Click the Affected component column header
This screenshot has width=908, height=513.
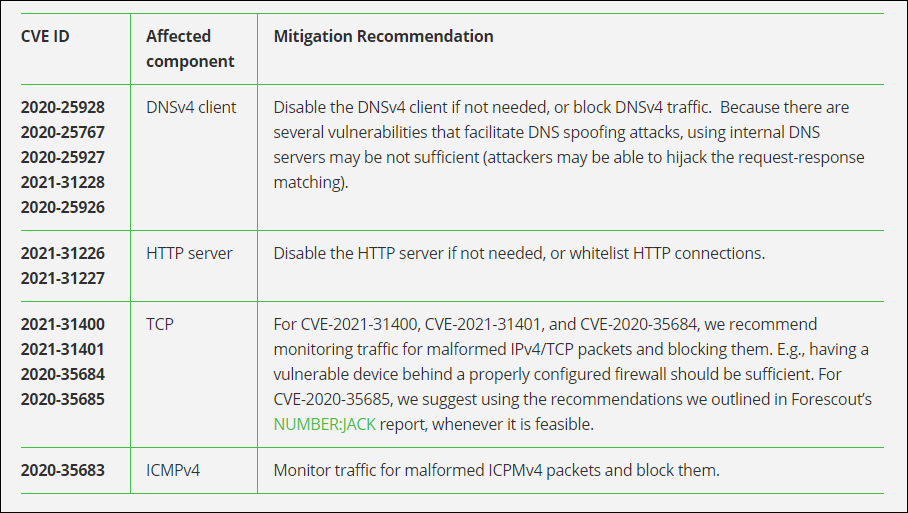click(x=190, y=48)
